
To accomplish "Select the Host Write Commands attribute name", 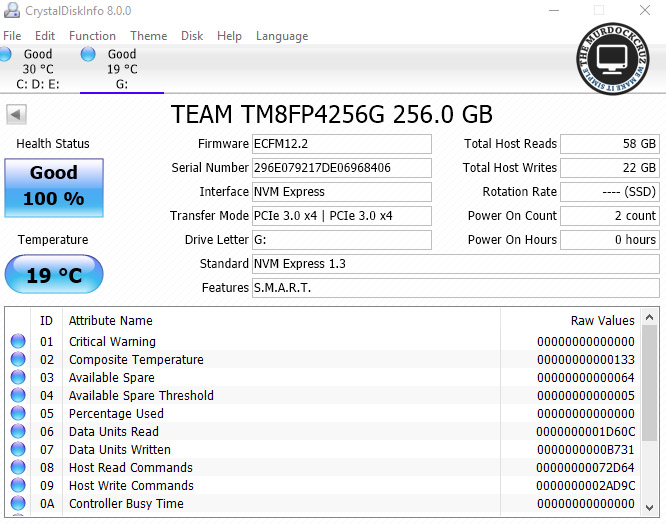I will pos(131,485).
